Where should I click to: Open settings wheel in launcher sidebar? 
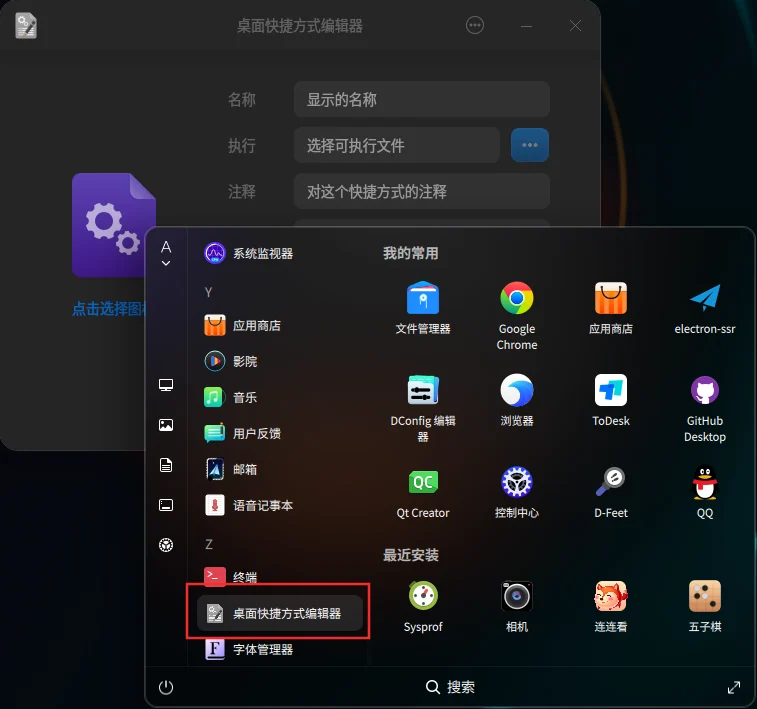[166, 545]
